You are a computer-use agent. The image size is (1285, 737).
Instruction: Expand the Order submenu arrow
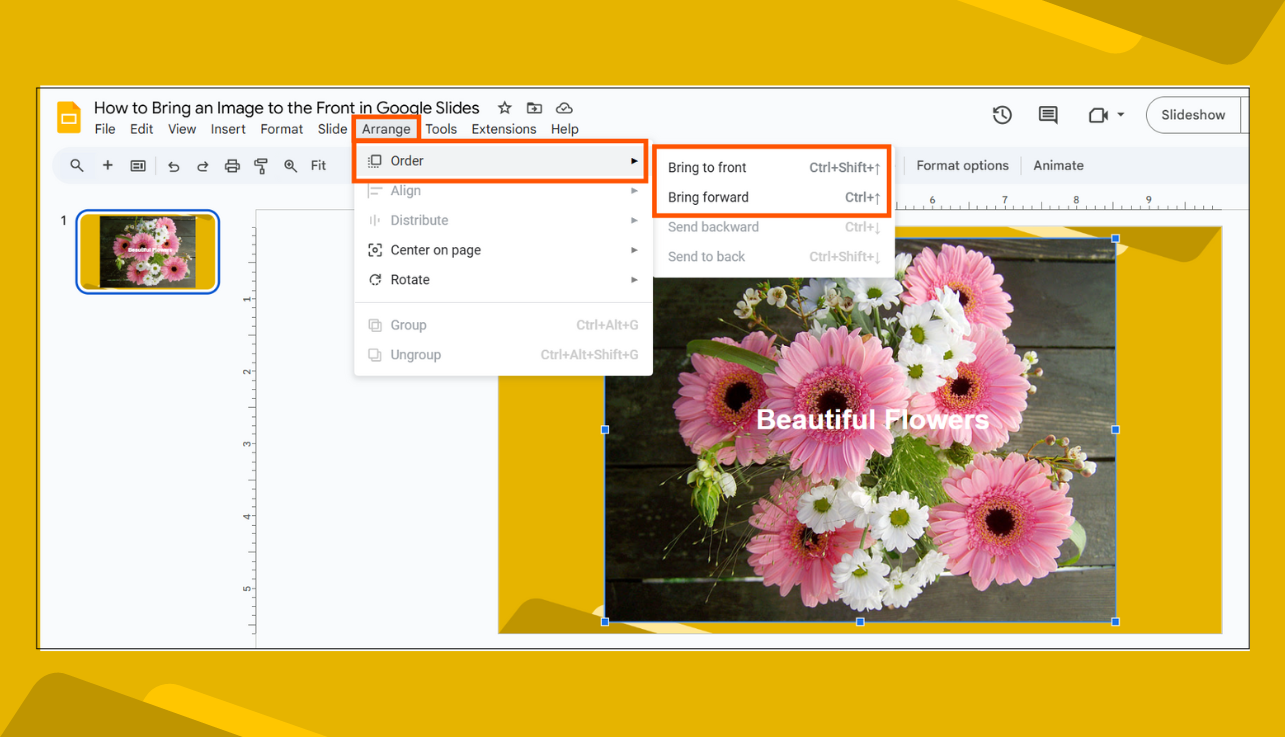coord(634,160)
